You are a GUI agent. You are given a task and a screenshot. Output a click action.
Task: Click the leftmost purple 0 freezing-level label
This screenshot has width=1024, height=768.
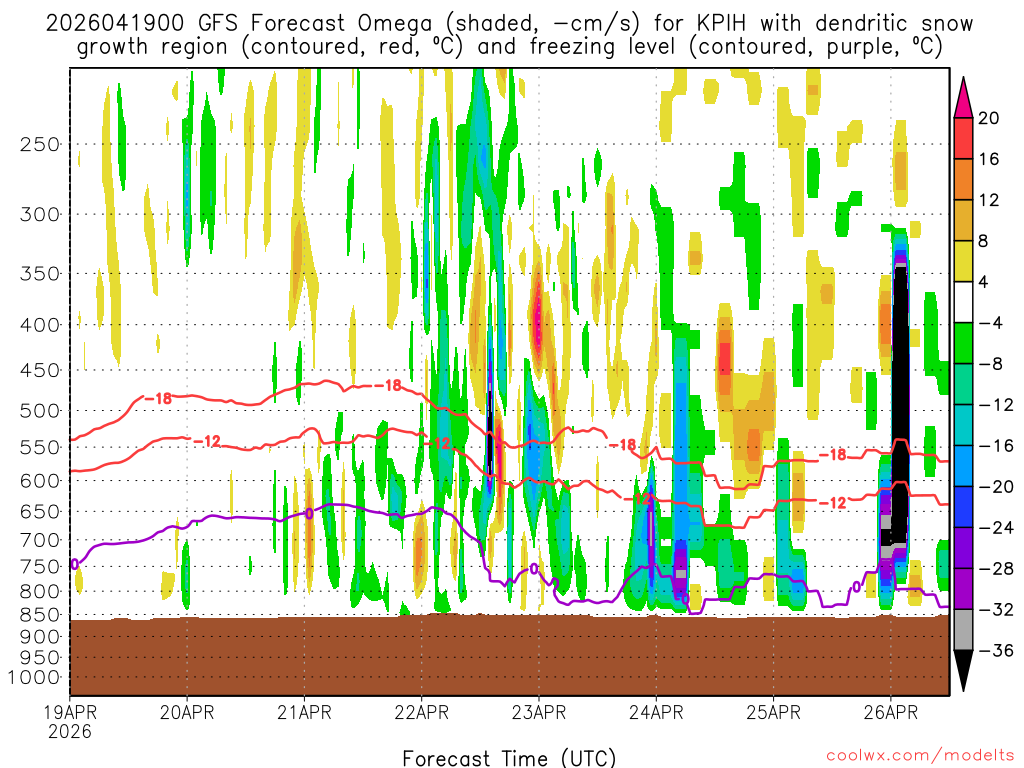[x=74, y=564]
